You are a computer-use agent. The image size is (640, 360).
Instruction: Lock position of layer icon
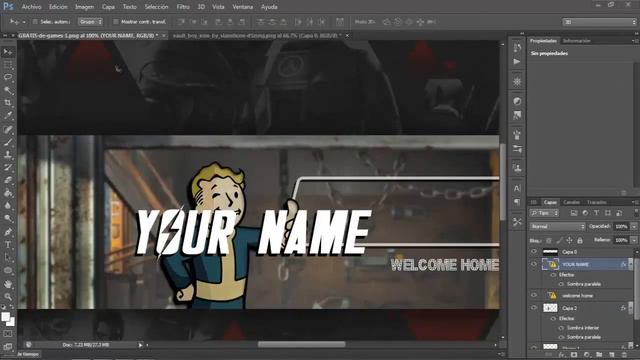point(569,240)
